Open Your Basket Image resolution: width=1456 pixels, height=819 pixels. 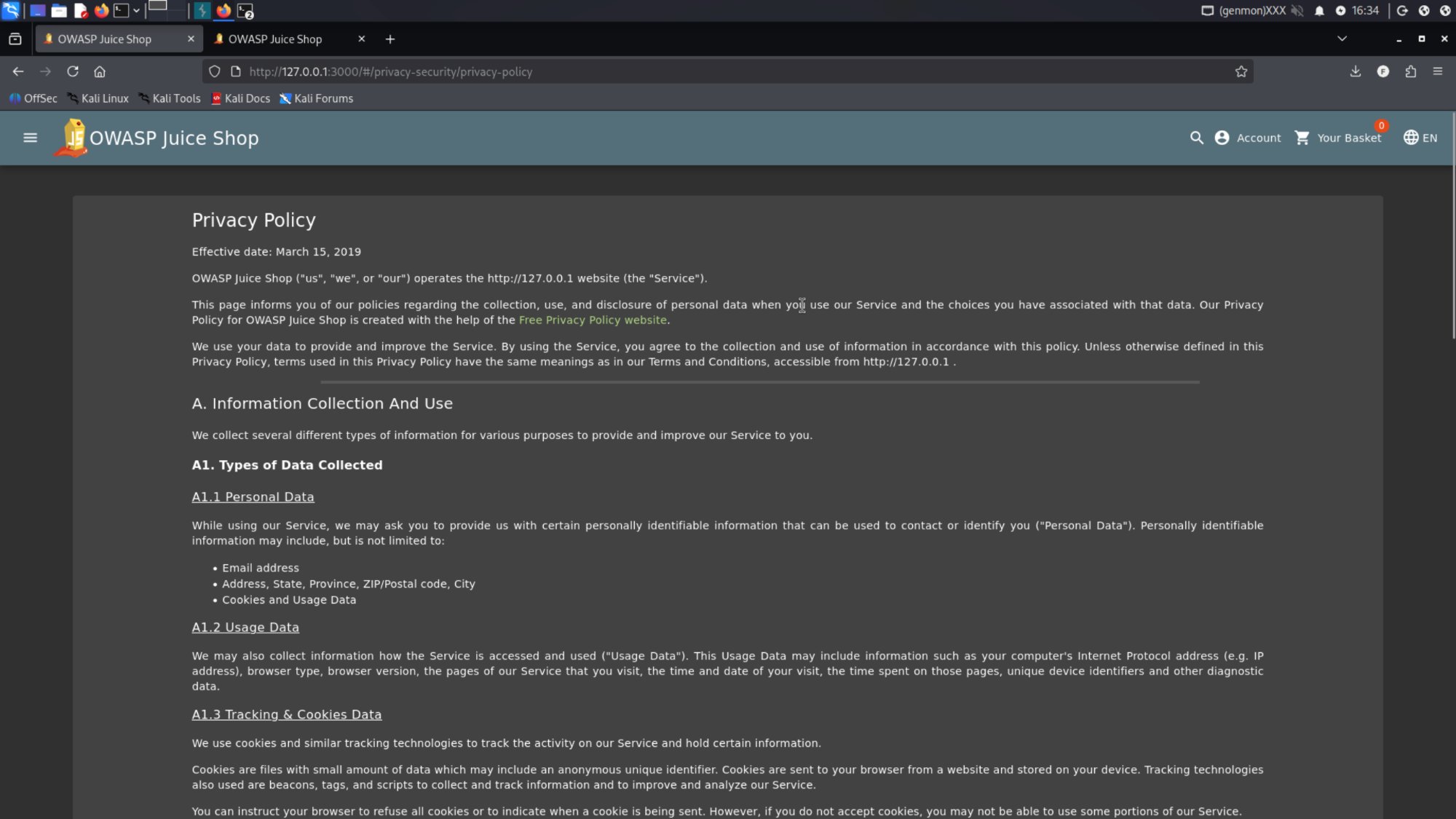pyautogui.click(x=1338, y=138)
